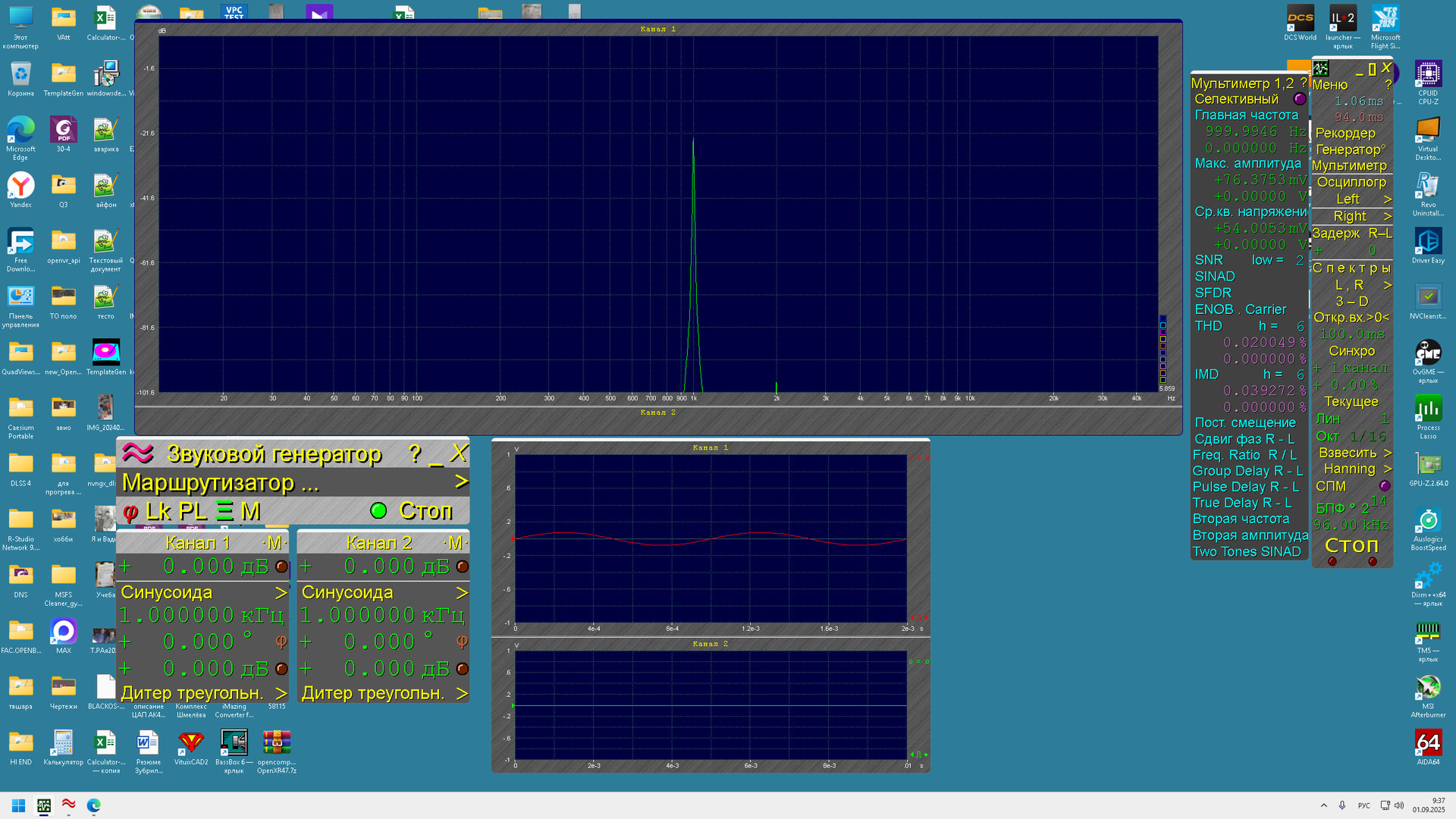Toggle the Селективный purple indicator
This screenshot has height=819, width=1456.
1299,99
